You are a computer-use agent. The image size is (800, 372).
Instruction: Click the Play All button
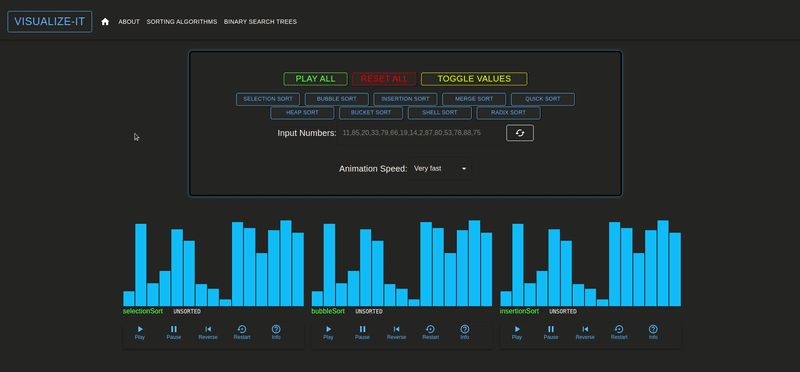pyautogui.click(x=315, y=79)
